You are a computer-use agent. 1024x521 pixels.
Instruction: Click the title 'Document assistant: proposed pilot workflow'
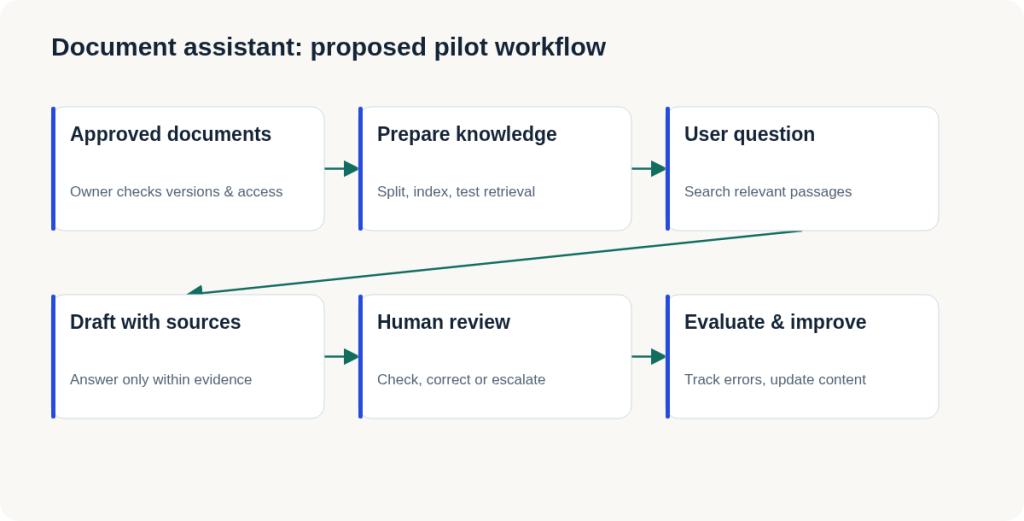click(328, 48)
